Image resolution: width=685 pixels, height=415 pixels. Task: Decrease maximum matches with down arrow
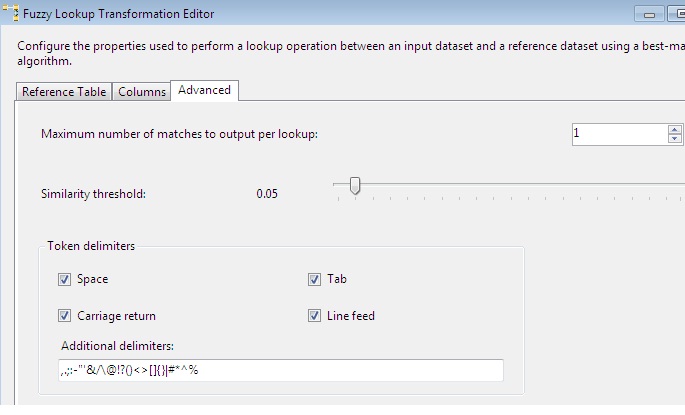tap(675, 139)
